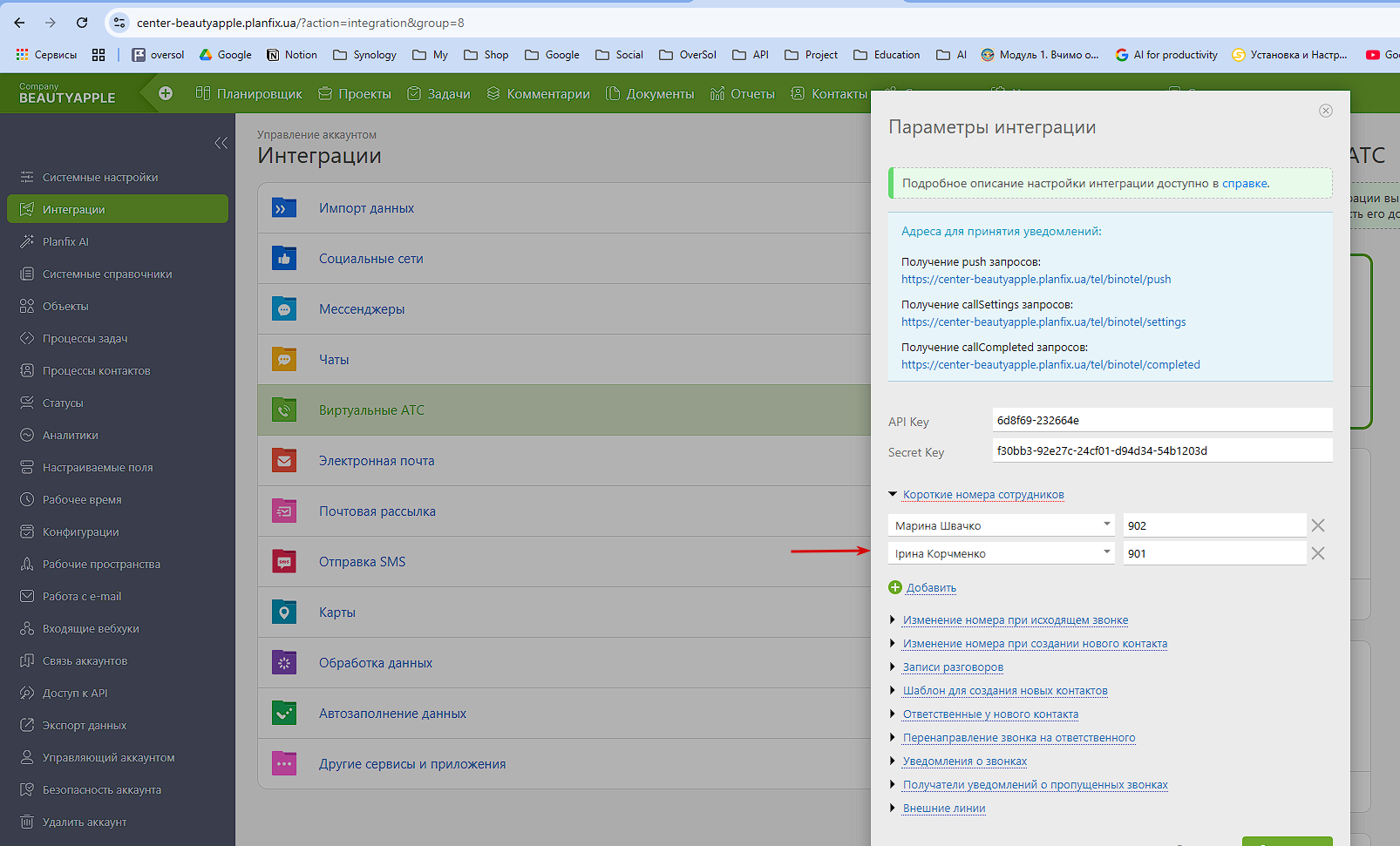Close the integration parameters panel

click(1326, 111)
